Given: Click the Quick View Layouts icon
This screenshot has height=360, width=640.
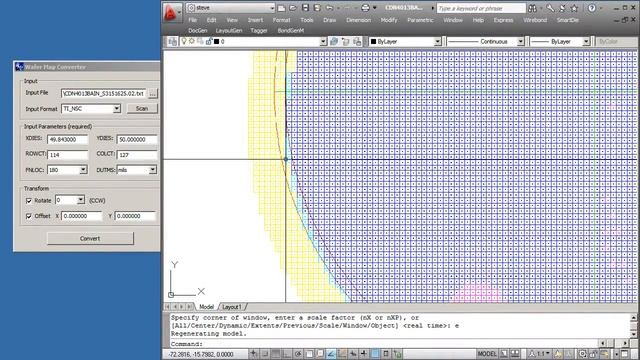Looking at the screenshot, I should click(x=504, y=354).
